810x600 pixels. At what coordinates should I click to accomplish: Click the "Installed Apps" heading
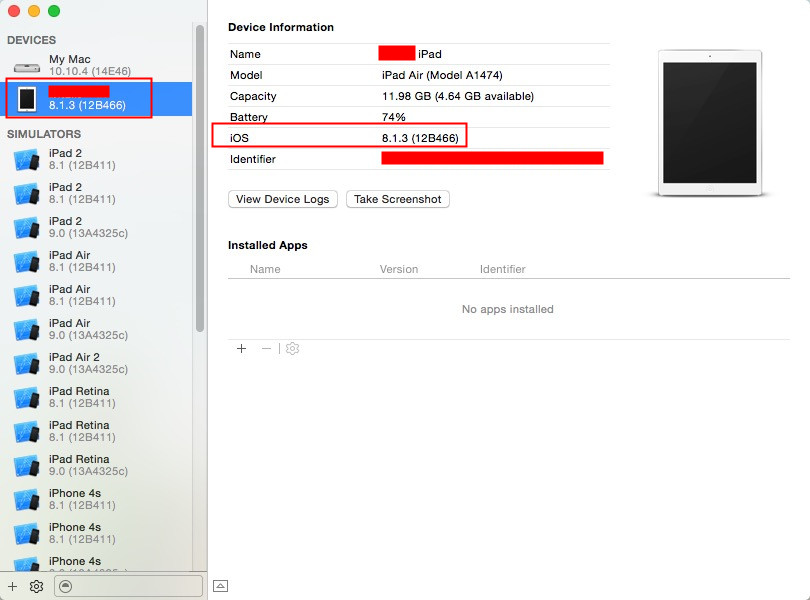point(268,245)
